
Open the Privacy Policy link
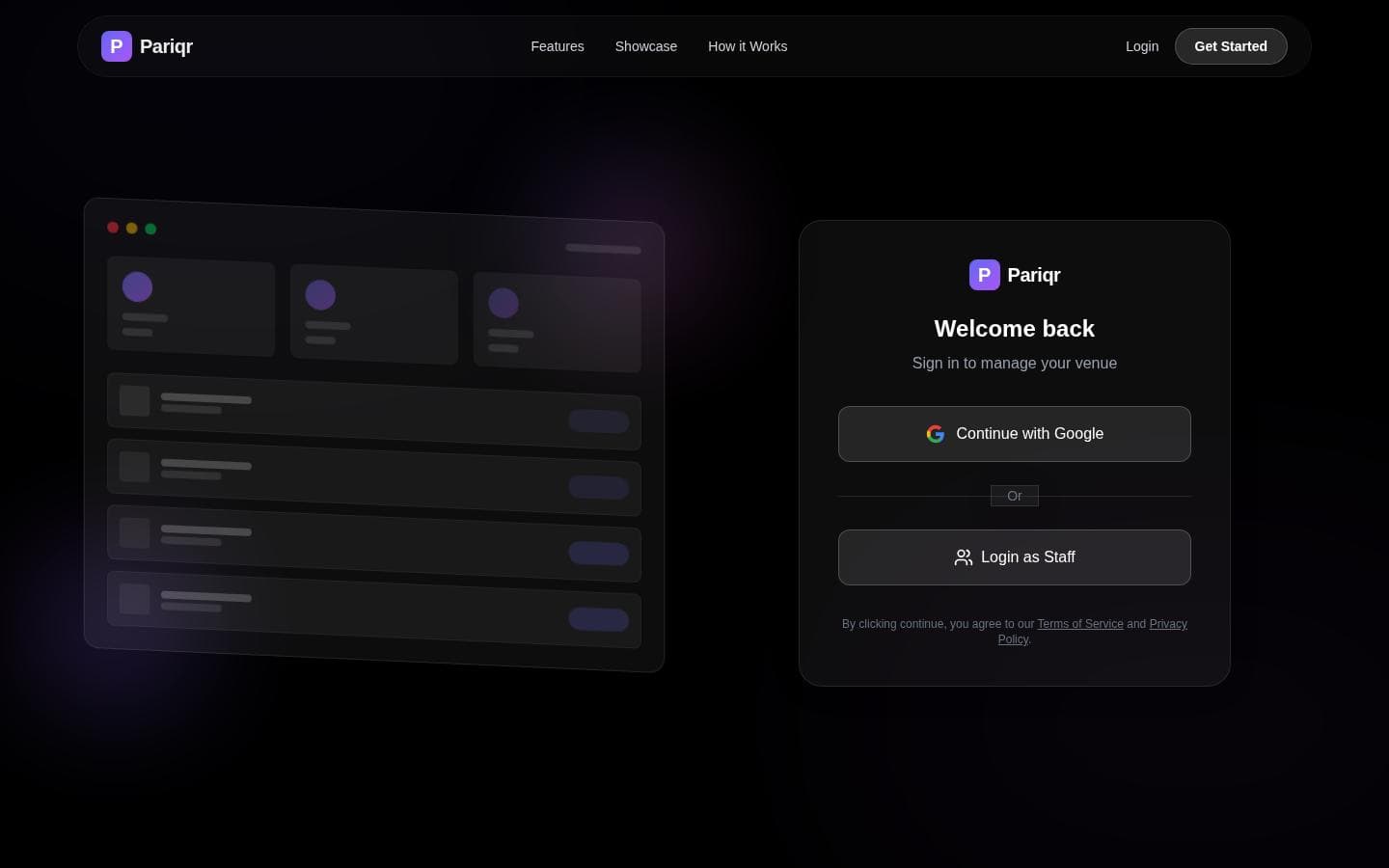coord(1167,624)
